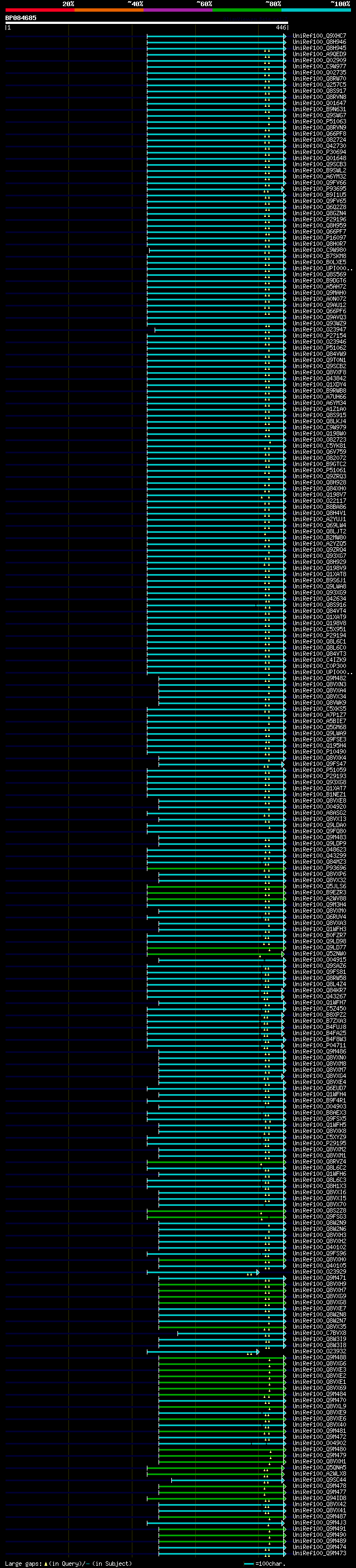Open hit UniRef100_Q02909
This screenshot has width=356, height=1568.
[319, 60]
